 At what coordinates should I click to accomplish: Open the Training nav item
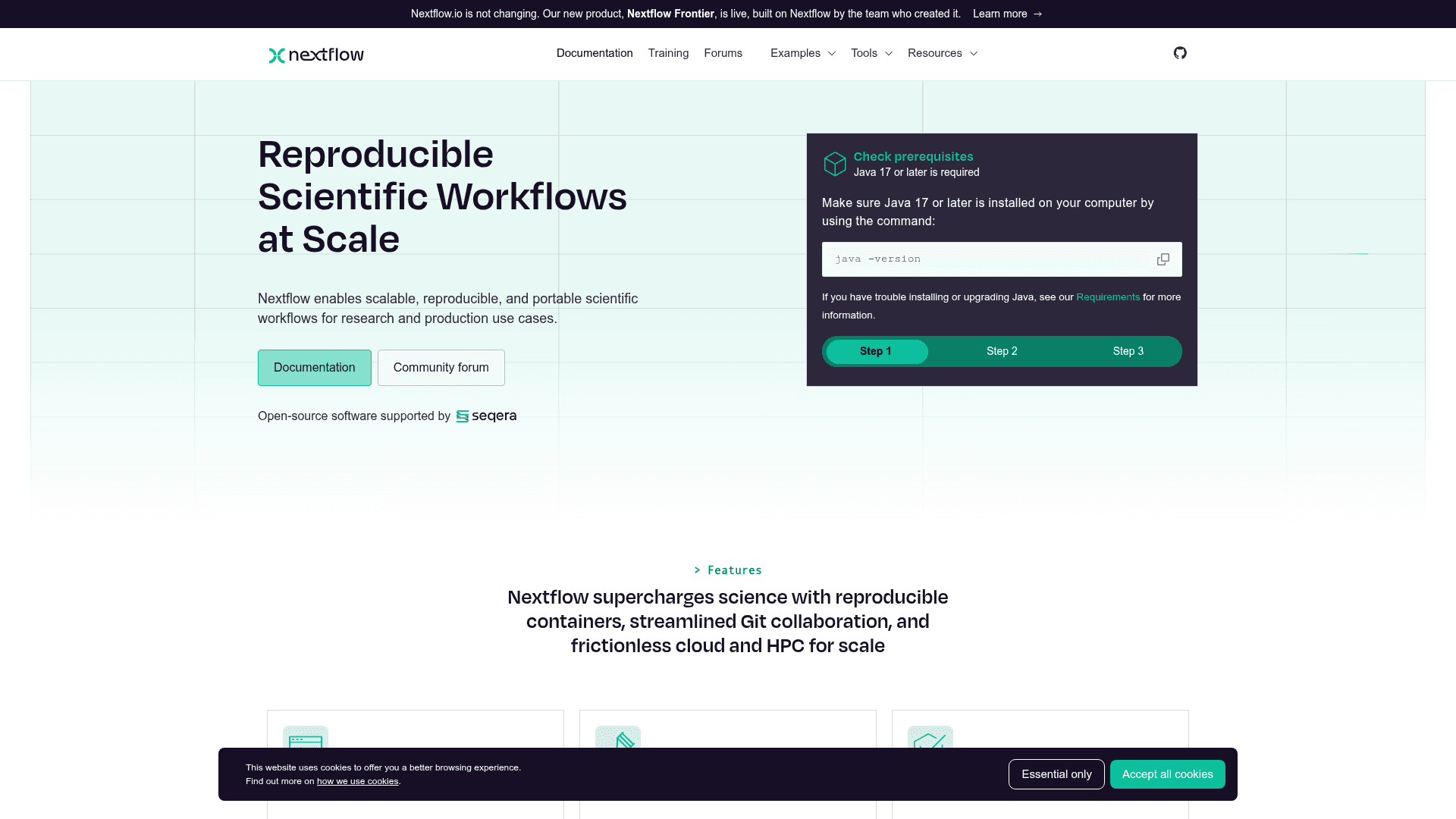pos(668,53)
